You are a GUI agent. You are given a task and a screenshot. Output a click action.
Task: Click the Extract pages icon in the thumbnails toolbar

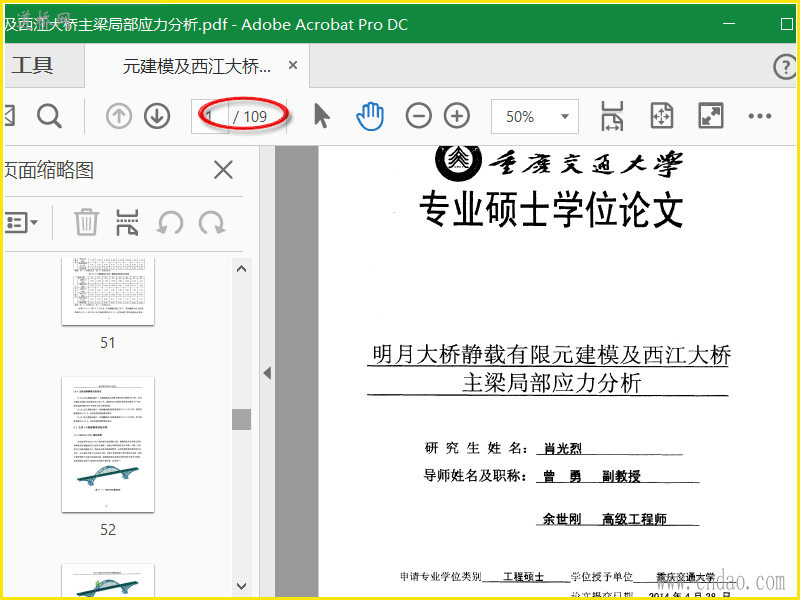pos(127,222)
